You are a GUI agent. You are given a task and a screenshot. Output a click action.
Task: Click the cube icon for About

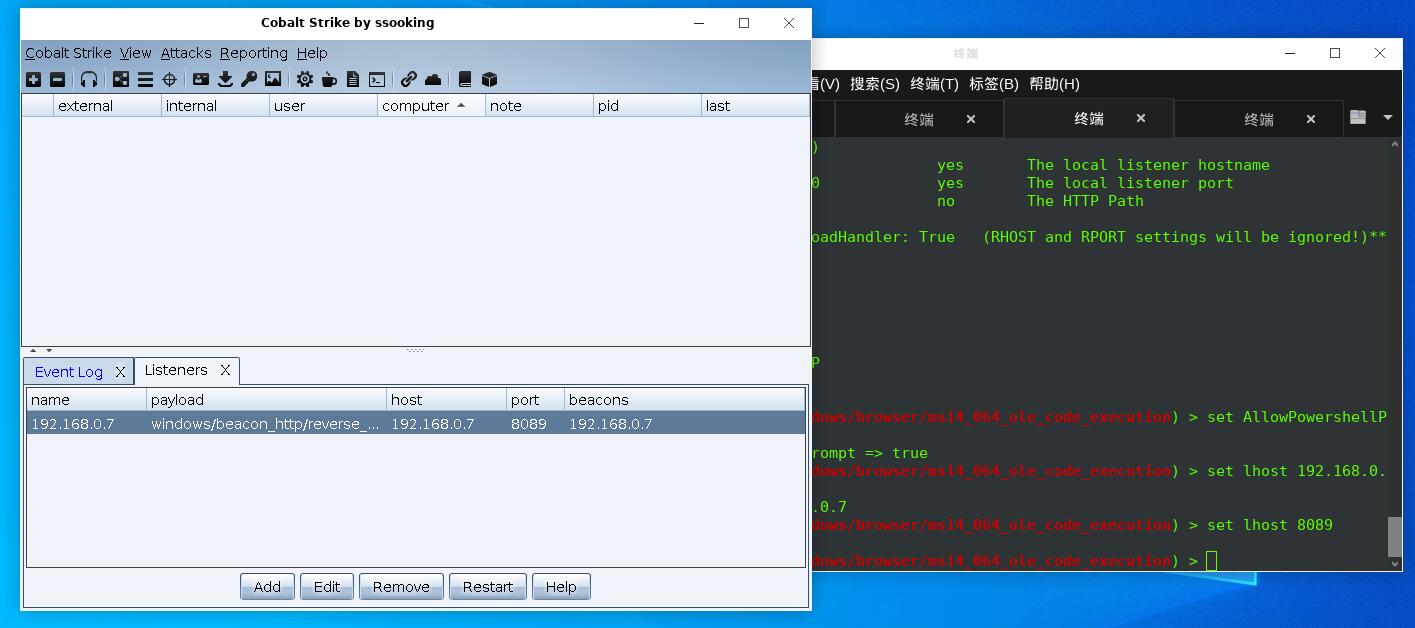(x=489, y=79)
